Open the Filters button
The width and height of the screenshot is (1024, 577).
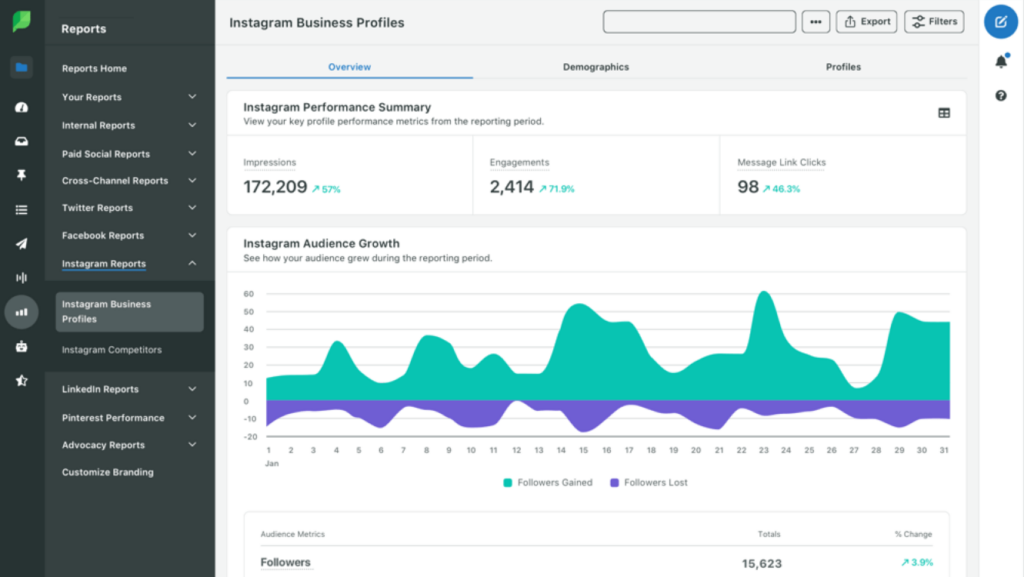[x=934, y=21]
